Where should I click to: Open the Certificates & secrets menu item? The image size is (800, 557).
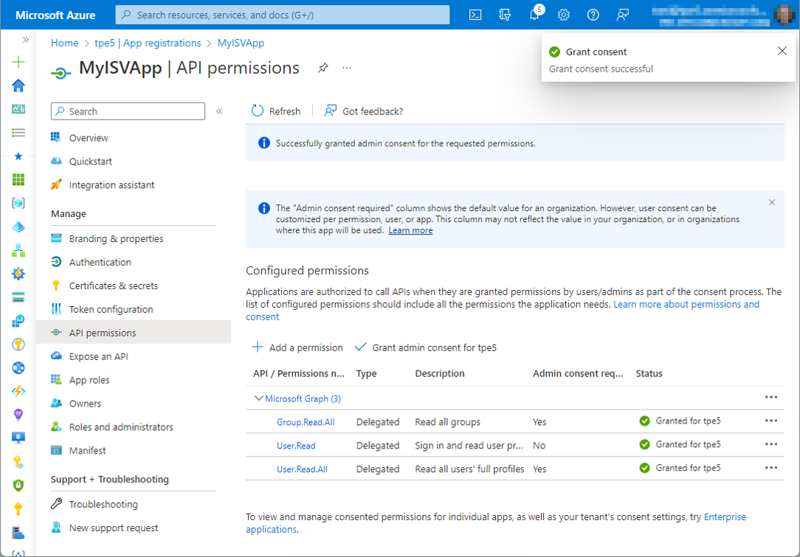tap(113, 286)
